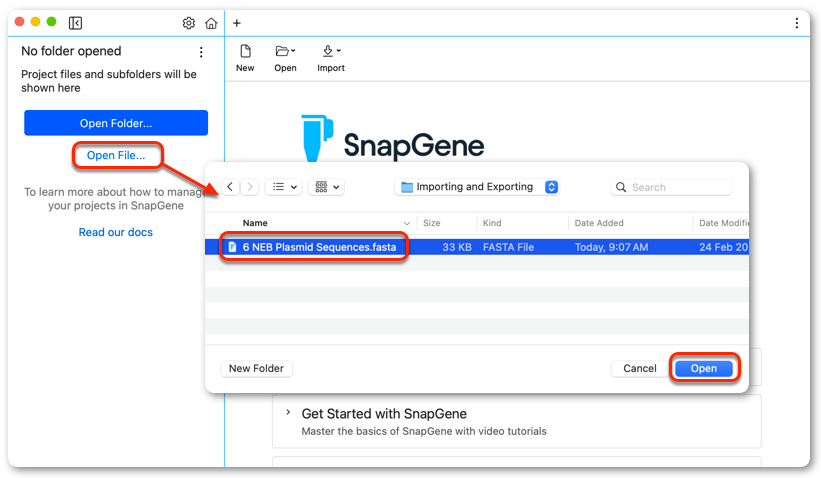Navigate forward in the file dialog

250,187
